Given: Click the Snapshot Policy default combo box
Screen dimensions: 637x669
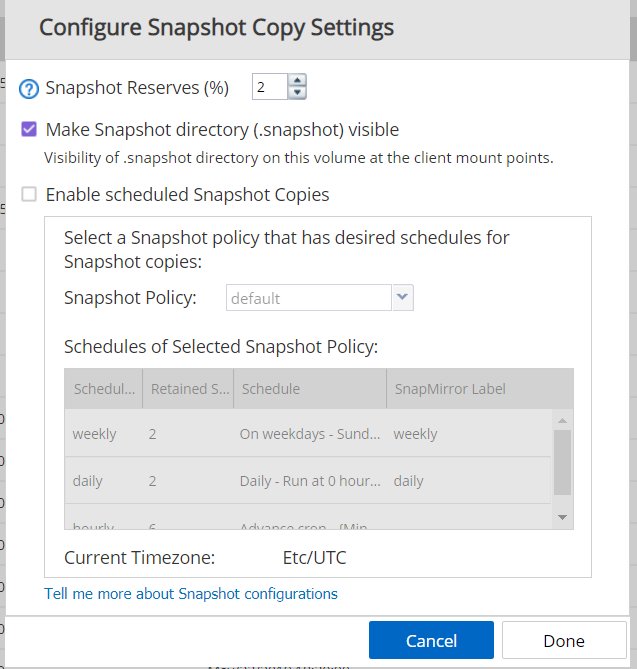Looking at the screenshot, I should [x=308, y=298].
